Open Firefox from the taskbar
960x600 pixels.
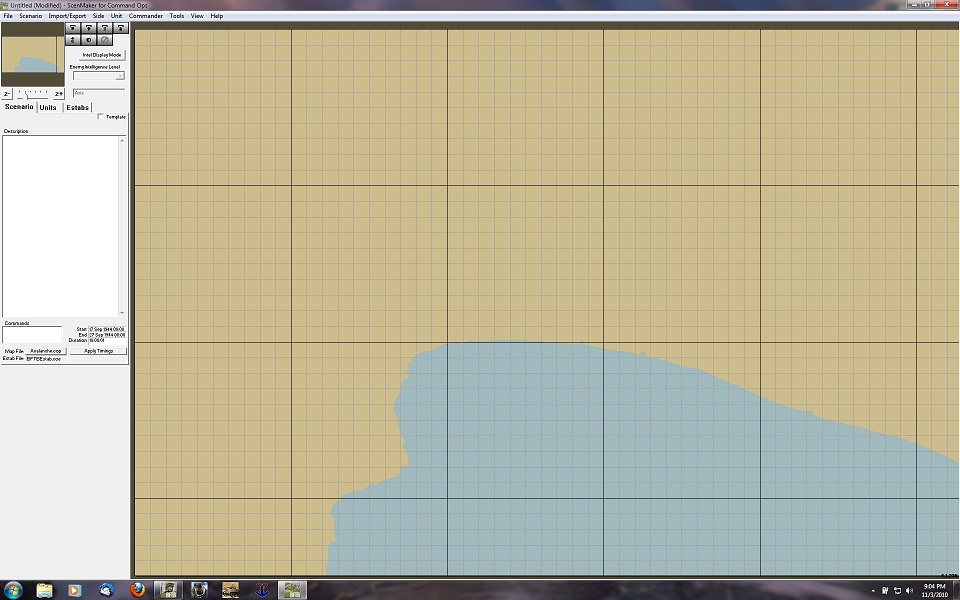pos(138,590)
